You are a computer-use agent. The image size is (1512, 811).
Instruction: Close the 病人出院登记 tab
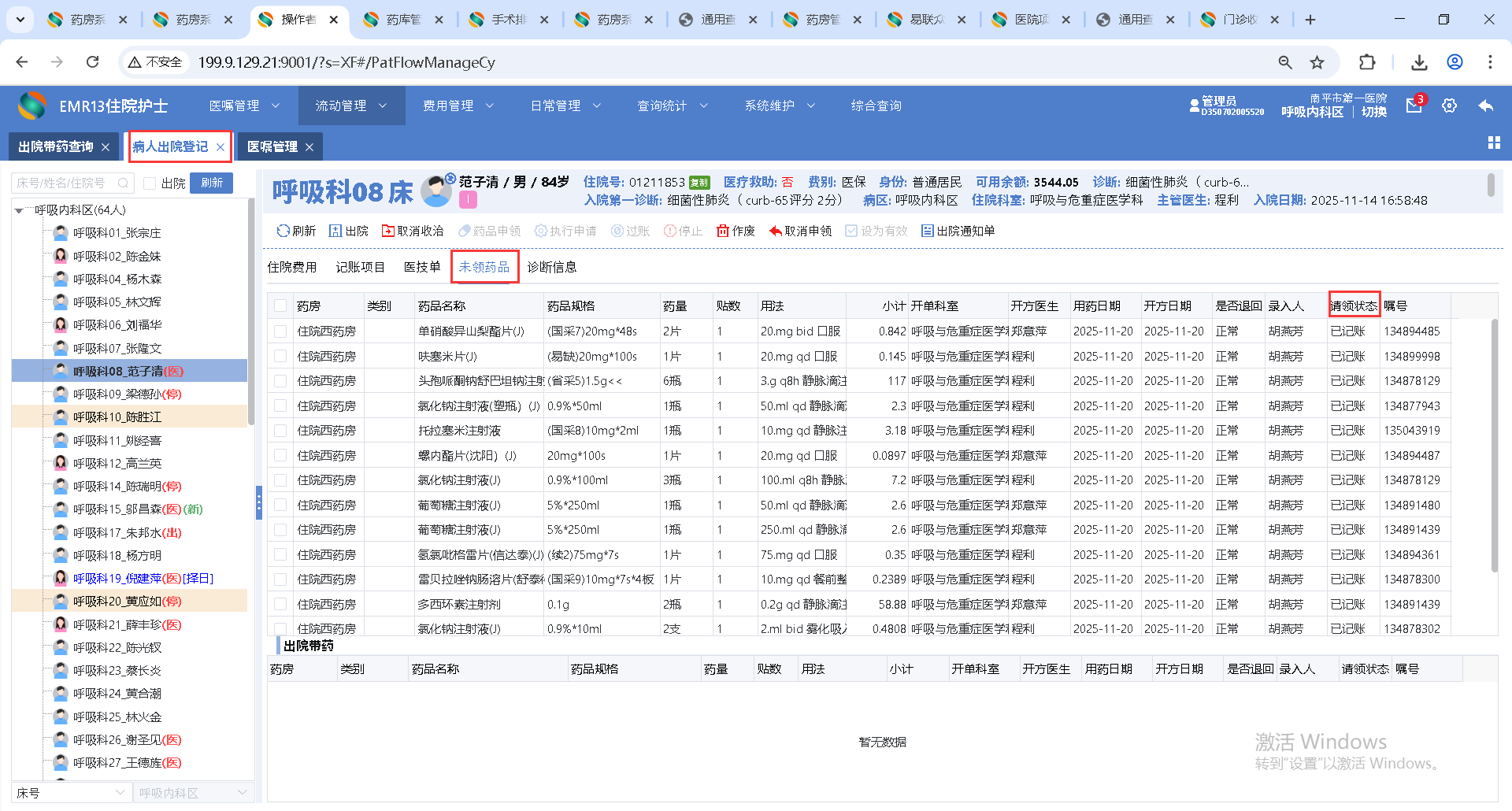point(220,147)
